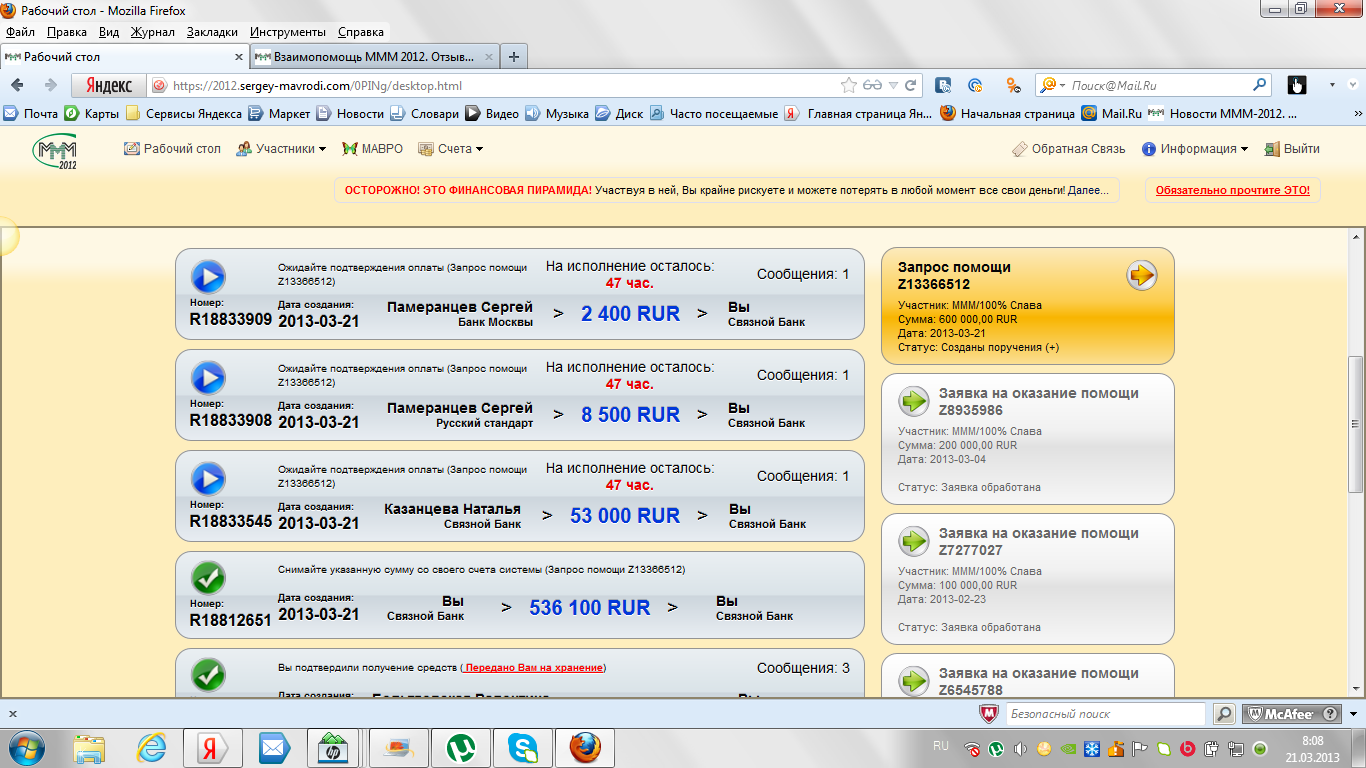Open the Закладки menu

coord(212,32)
